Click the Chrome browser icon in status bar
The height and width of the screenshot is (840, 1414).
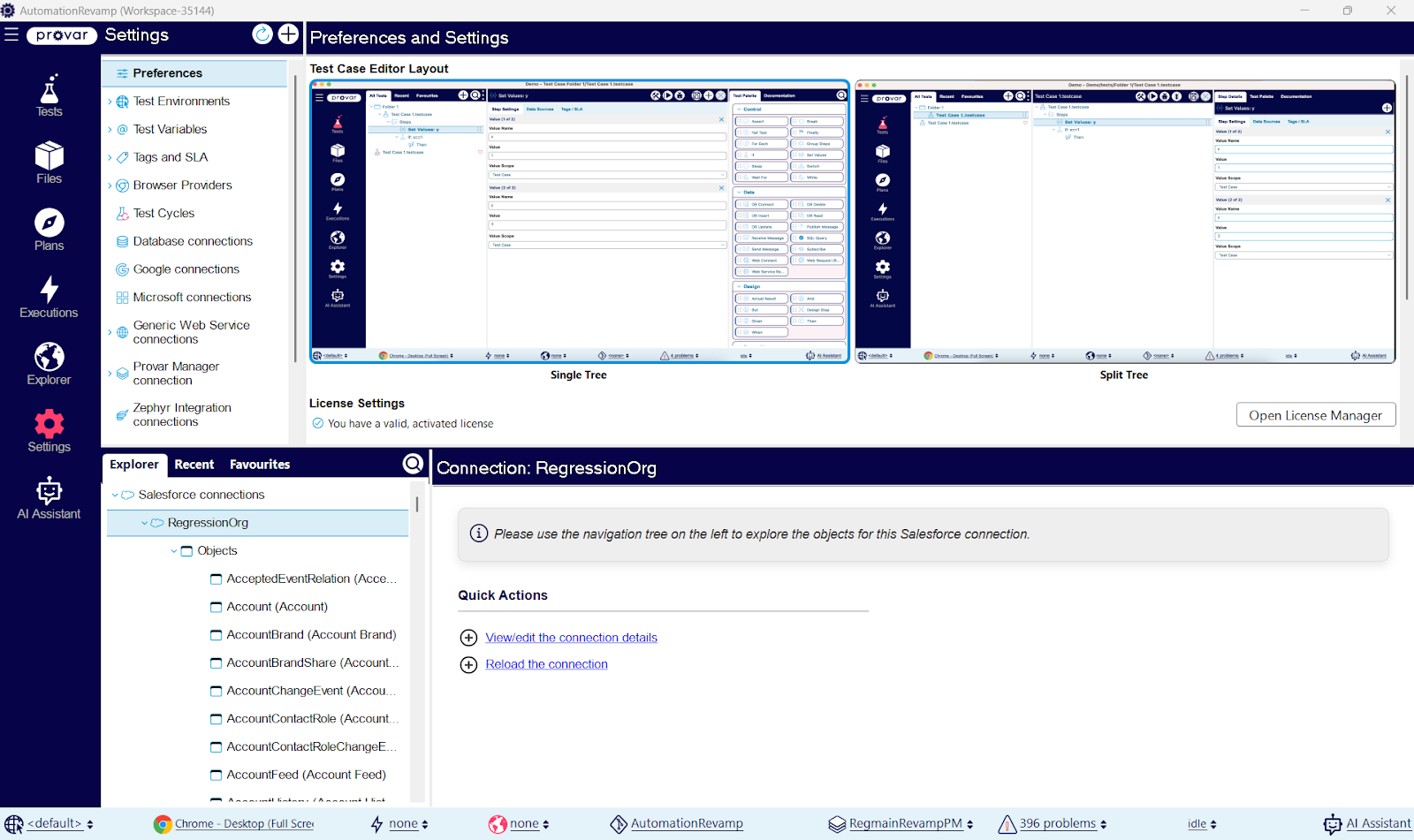[163, 824]
